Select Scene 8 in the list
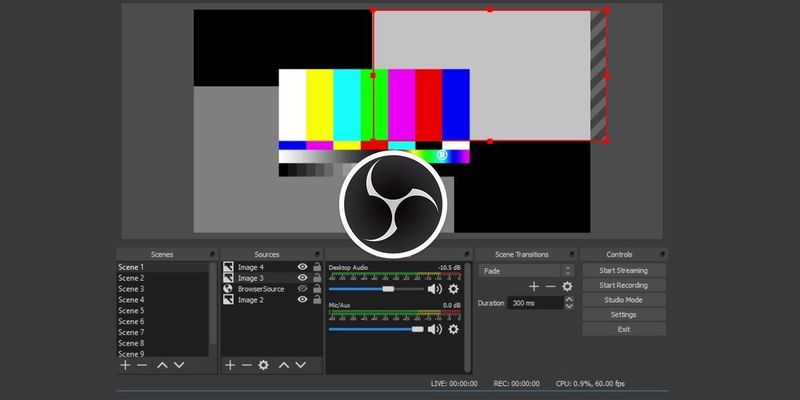 coord(162,343)
